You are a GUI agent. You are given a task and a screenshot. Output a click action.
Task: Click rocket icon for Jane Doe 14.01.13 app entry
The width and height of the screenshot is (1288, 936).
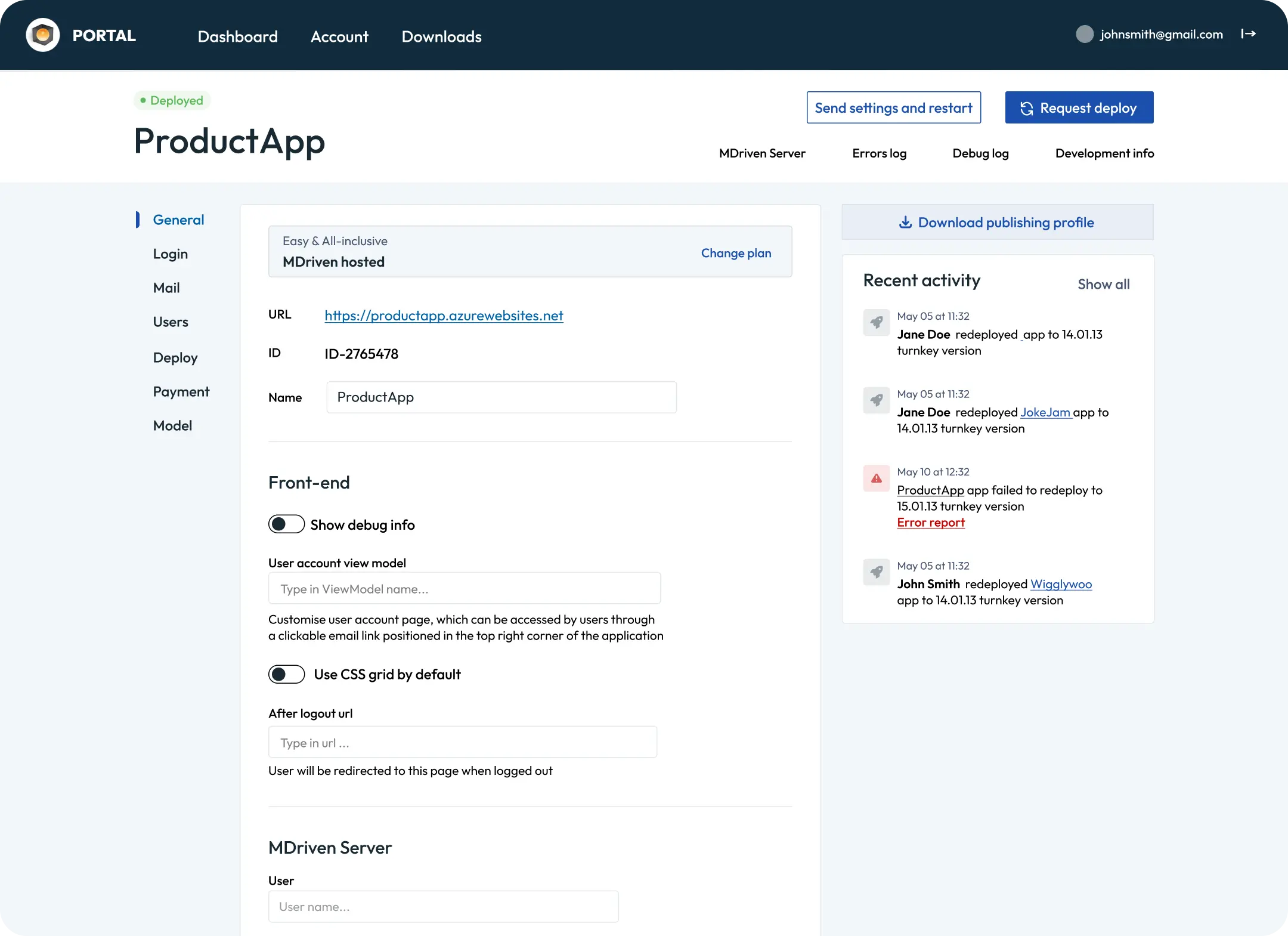[877, 323]
